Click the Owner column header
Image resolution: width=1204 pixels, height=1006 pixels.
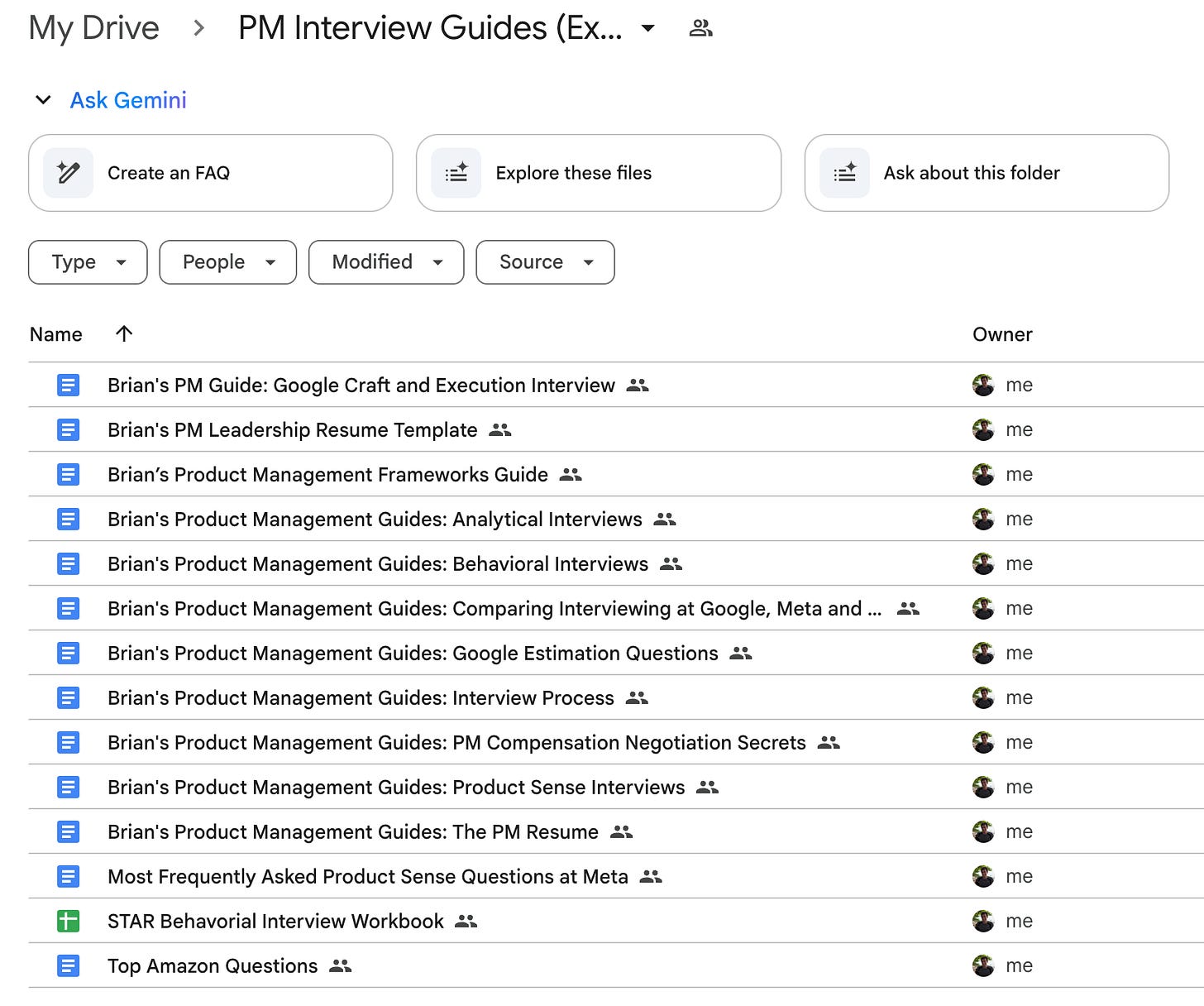[x=1002, y=334]
